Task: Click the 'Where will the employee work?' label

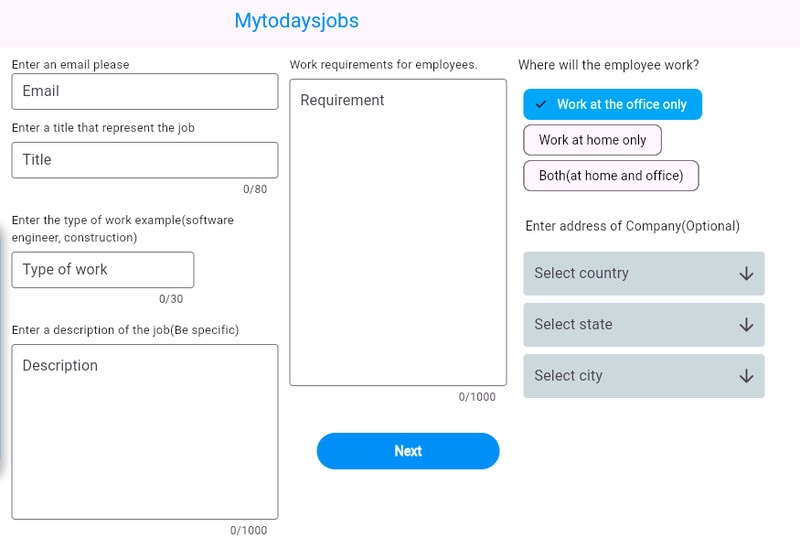Action: click(608, 65)
